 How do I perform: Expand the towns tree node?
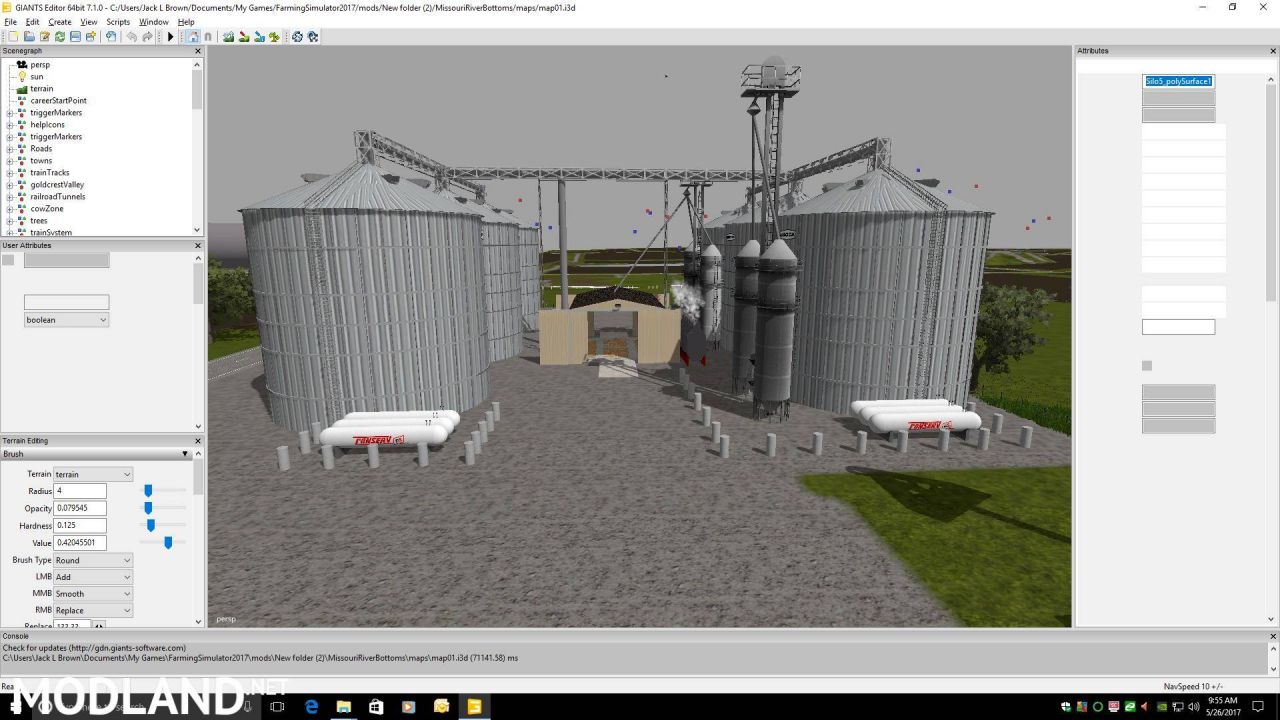point(10,161)
